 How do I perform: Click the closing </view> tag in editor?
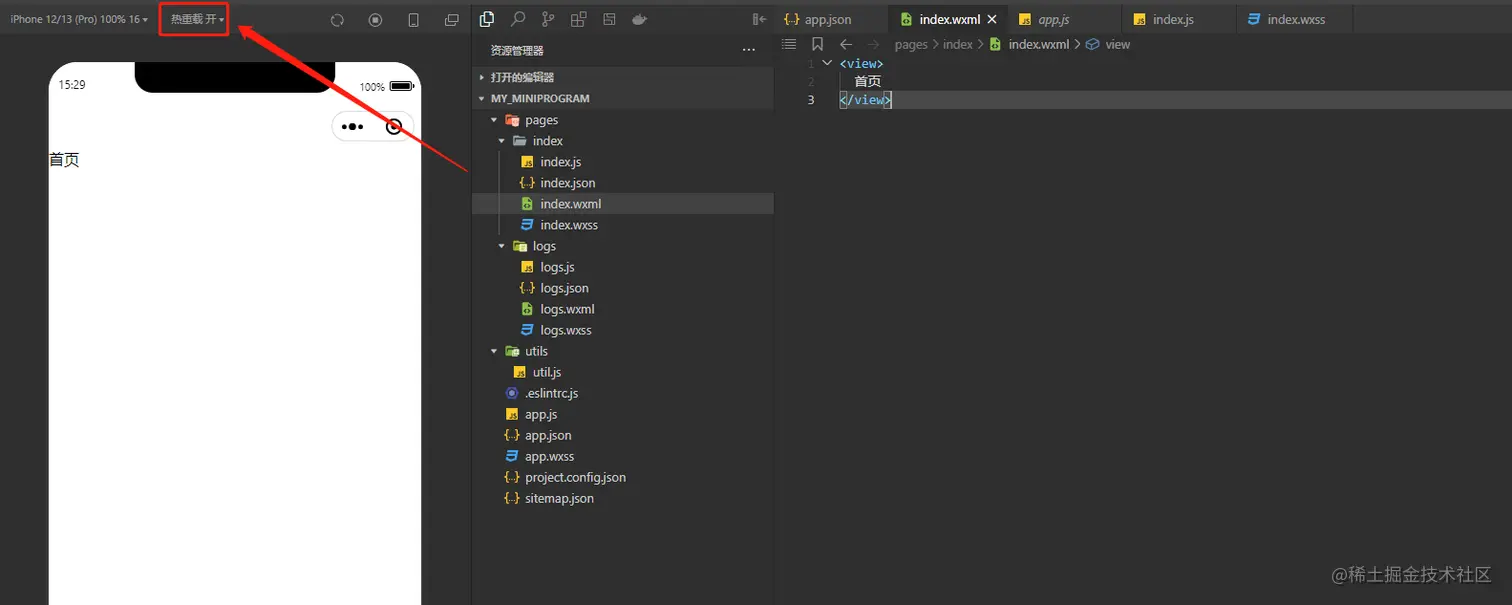coord(865,100)
